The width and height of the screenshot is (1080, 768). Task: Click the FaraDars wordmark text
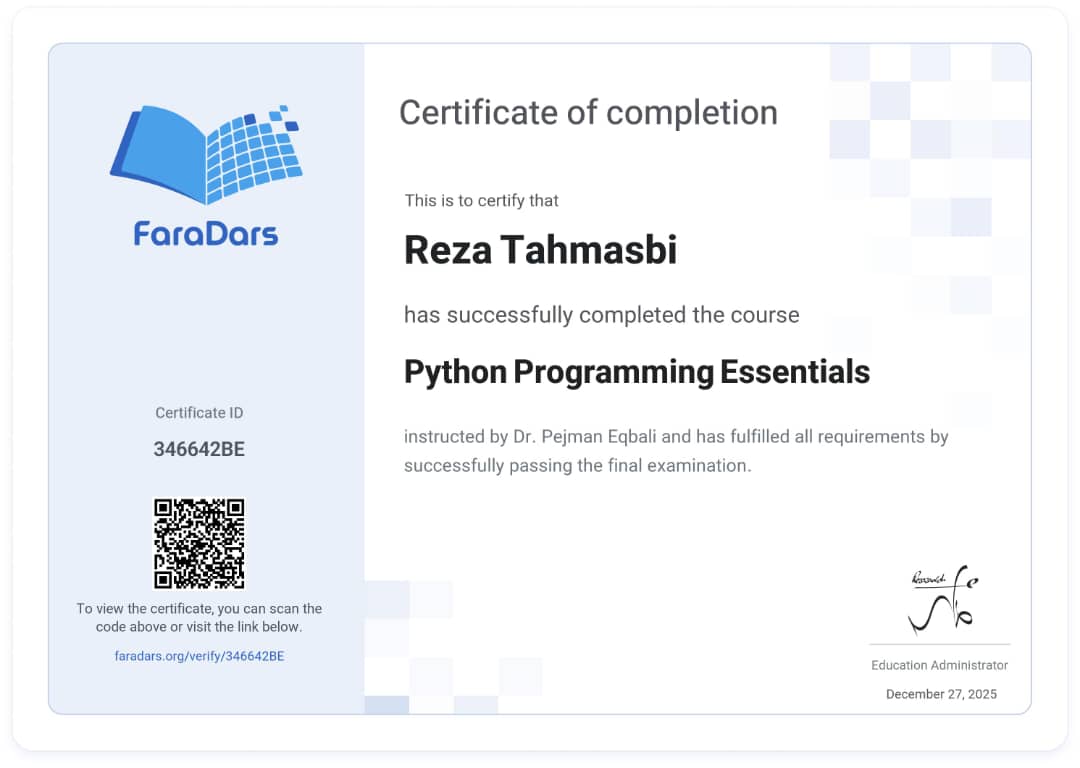[206, 233]
